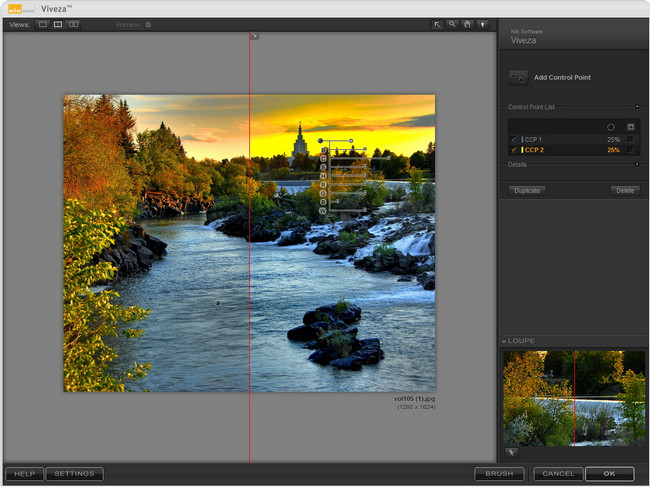Click the Duplicate button
Screen dimensions: 650x487
527,190
